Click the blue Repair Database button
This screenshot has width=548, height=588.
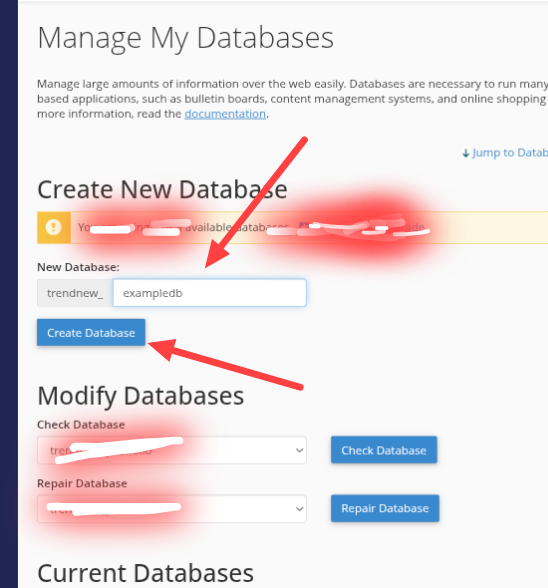pos(385,508)
